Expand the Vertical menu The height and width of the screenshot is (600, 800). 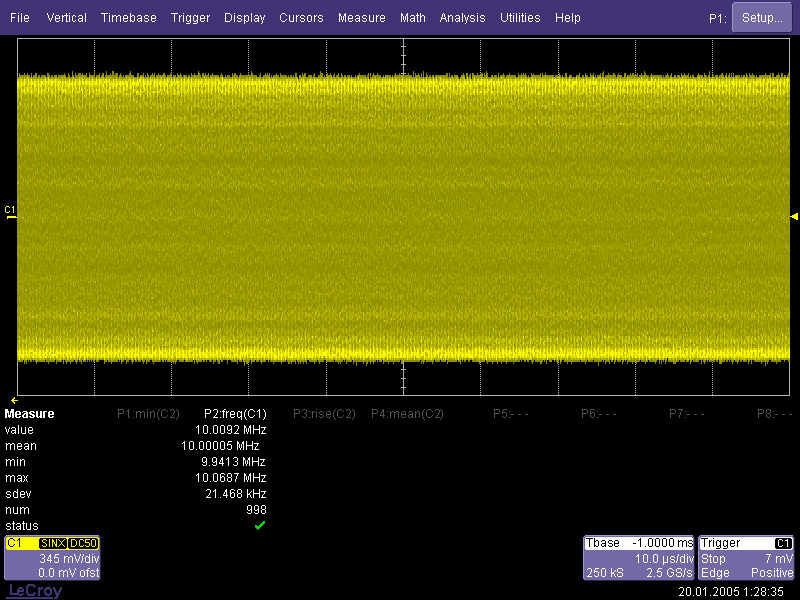[67, 18]
